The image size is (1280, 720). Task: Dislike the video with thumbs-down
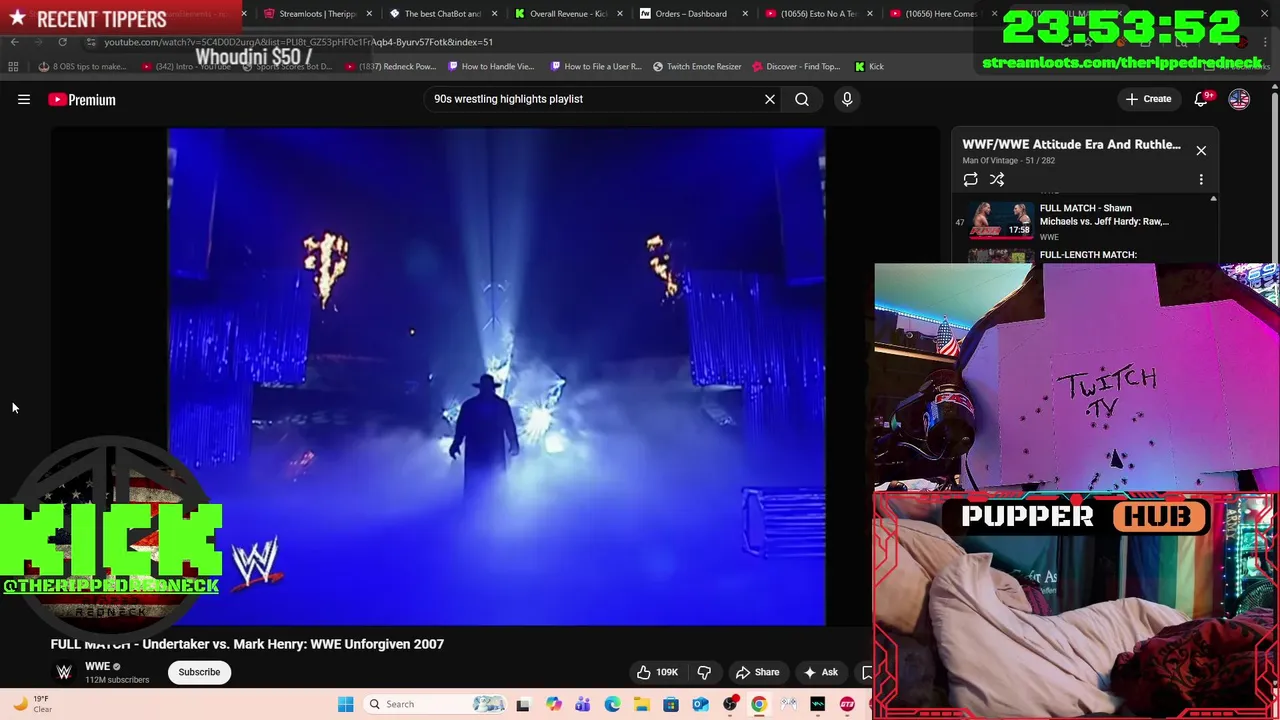[x=704, y=672]
